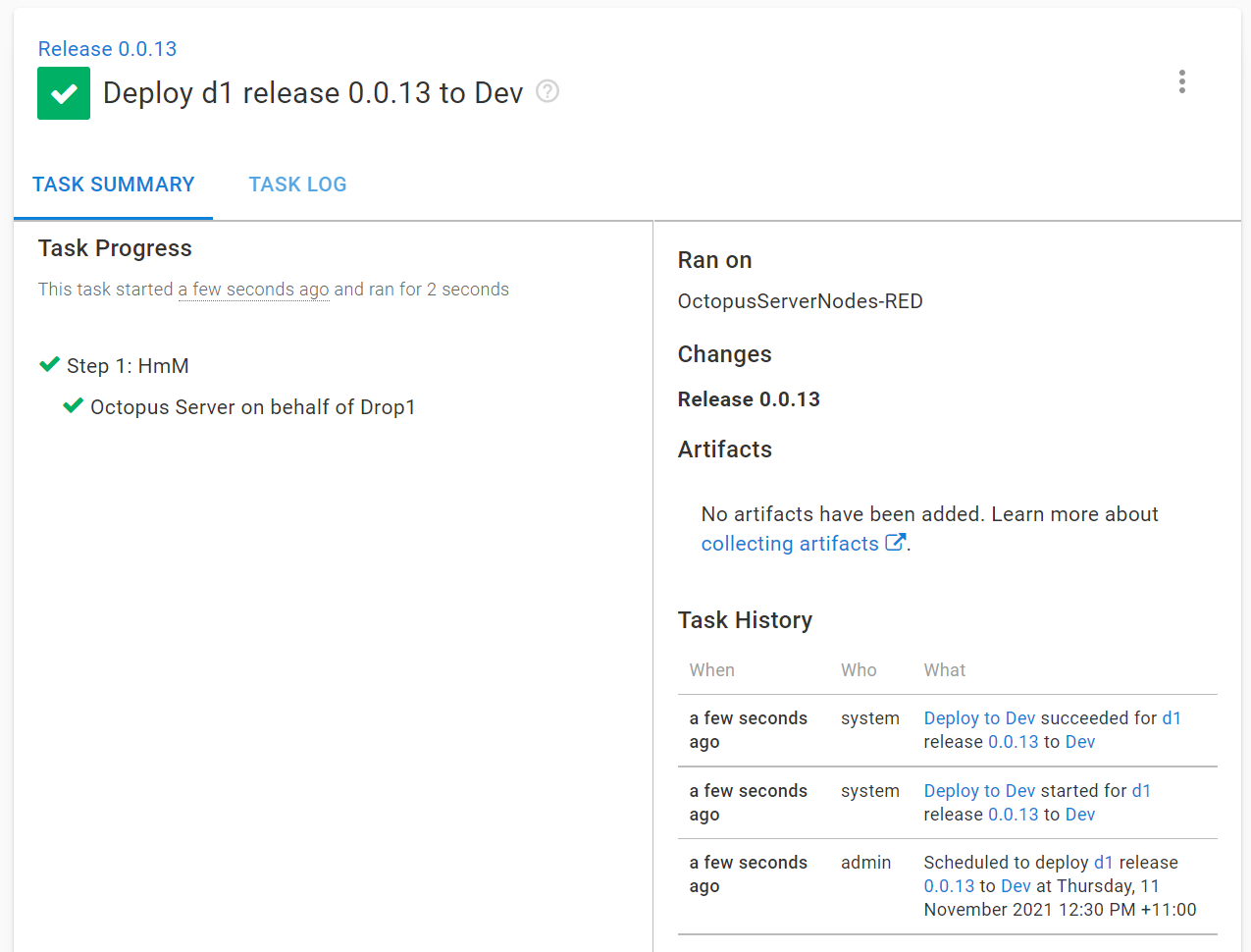Click 0.0.13 release link in succeeded row
This screenshot has height=952, width=1251.
(1013, 742)
